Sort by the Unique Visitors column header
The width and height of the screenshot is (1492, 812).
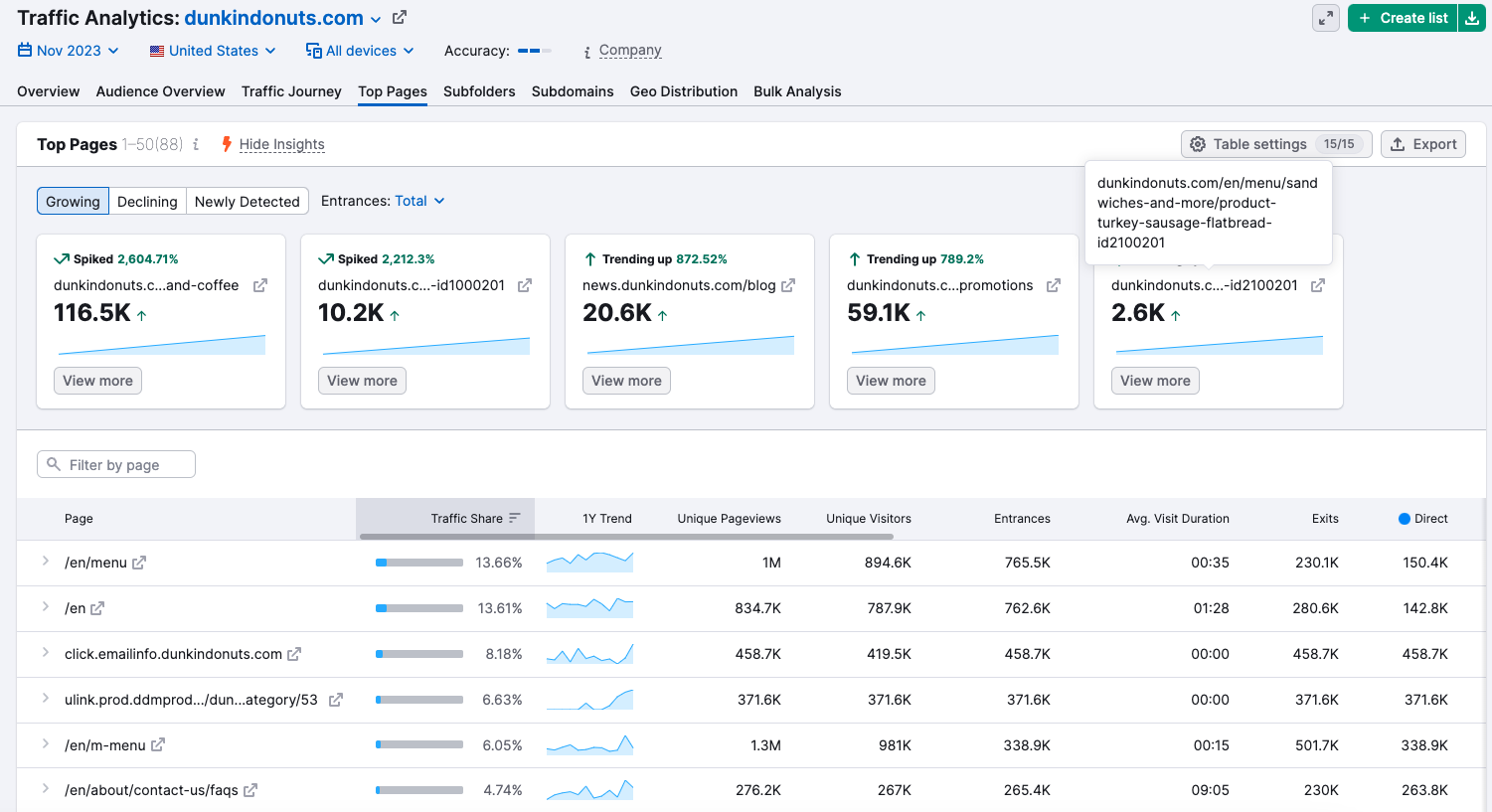(x=868, y=519)
